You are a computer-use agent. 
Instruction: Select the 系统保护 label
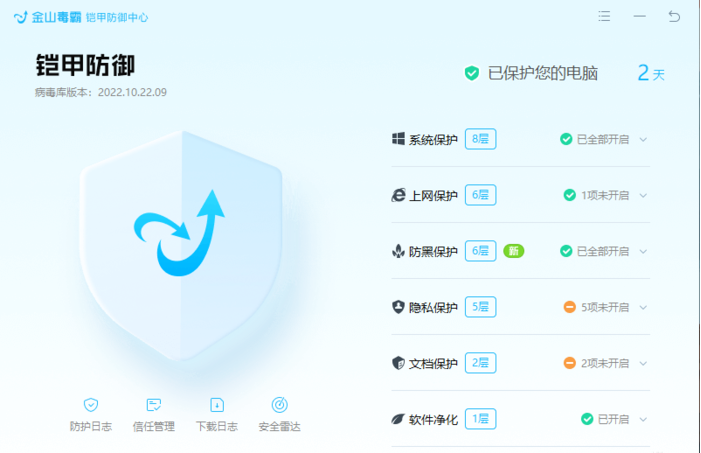(x=433, y=140)
